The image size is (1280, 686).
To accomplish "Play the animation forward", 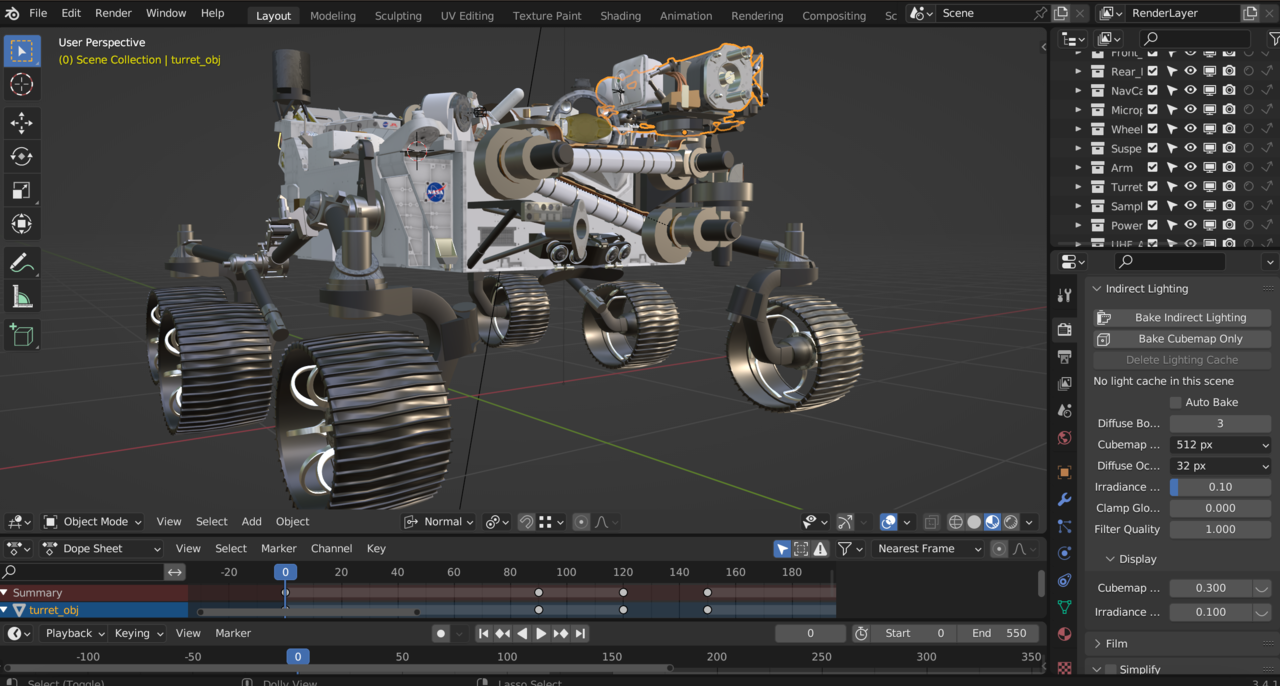I will pyautogui.click(x=541, y=633).
